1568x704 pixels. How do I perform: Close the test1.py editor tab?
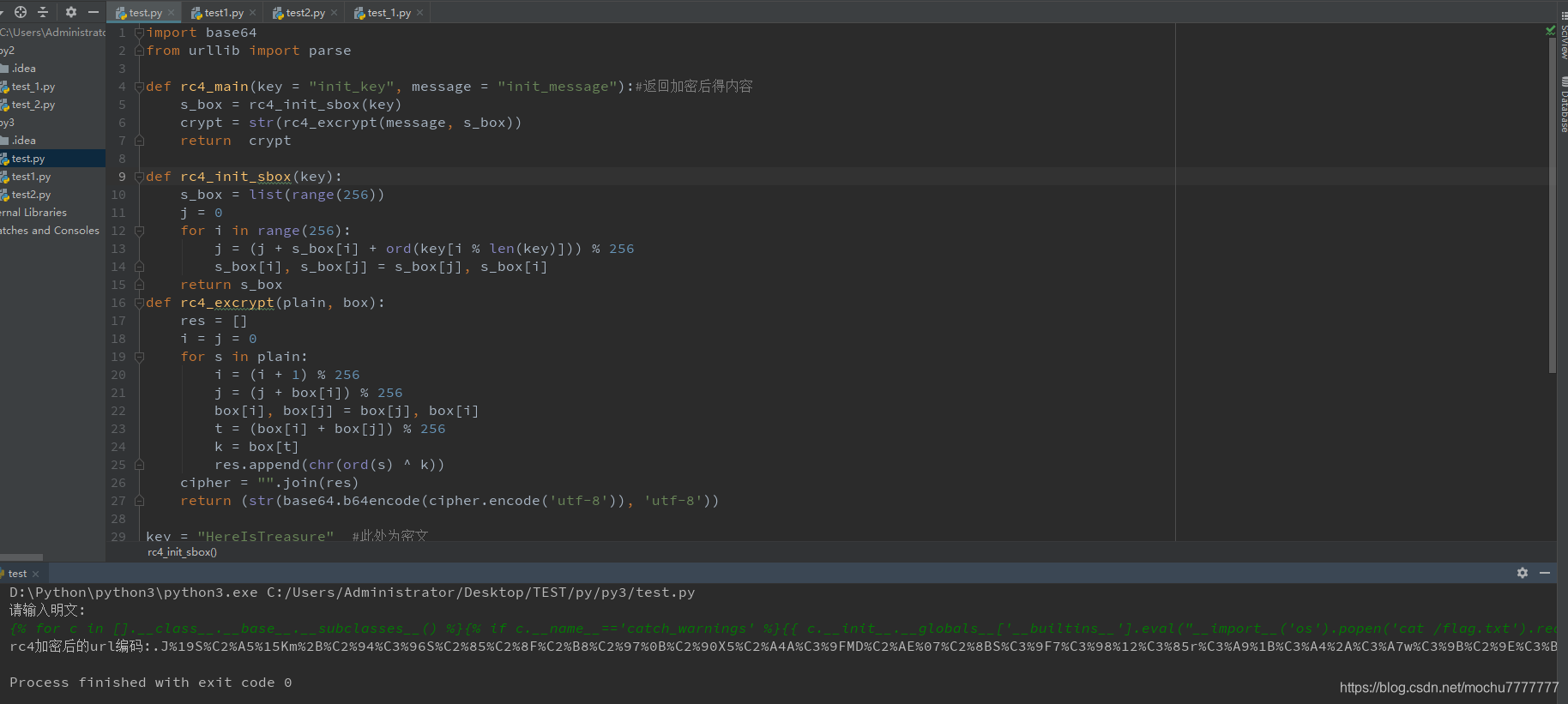click(x=253, y=13)
